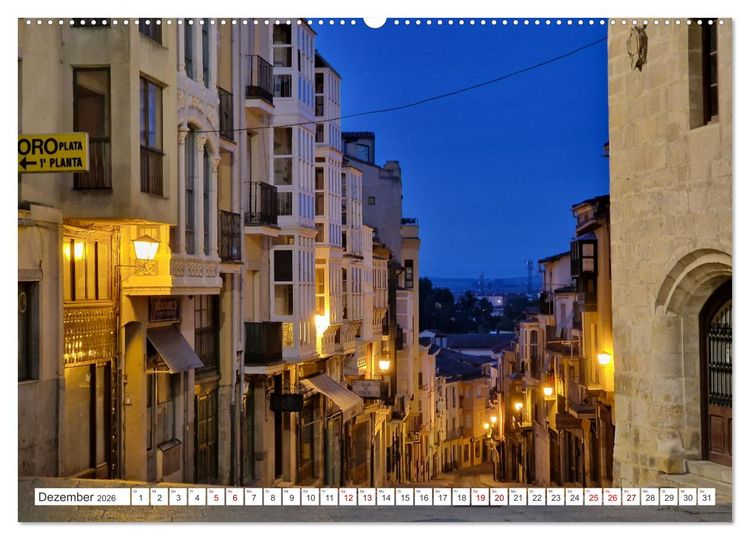Screen dimensions: 750x540
Task: Select day 31 in the calendar strip
Action: 707,497
